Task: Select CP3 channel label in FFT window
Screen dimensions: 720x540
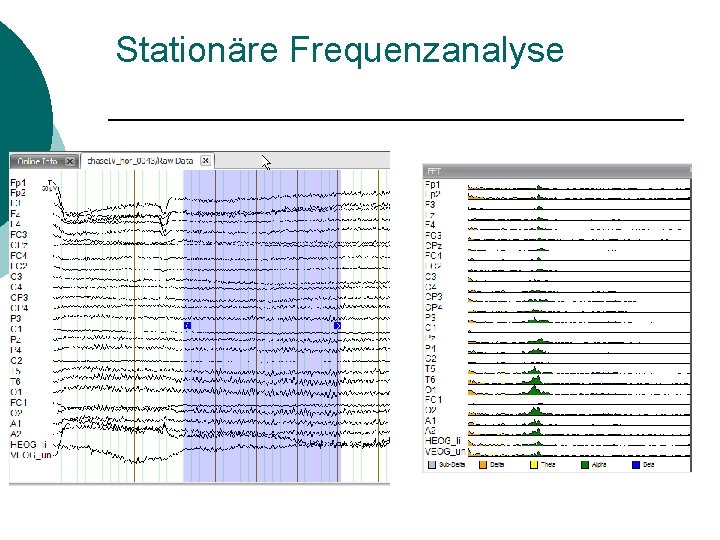Action: [433, 297]
